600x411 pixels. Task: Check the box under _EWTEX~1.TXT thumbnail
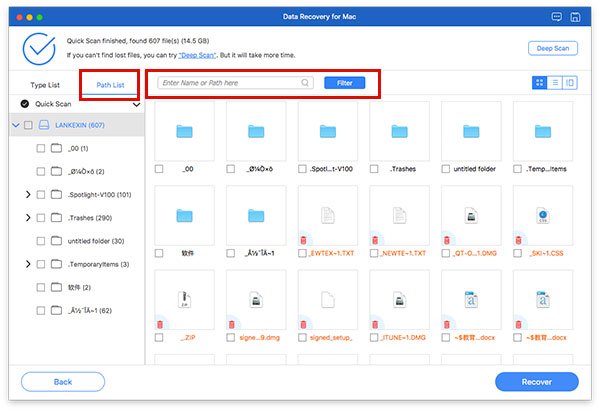click(x=302, y=253)
